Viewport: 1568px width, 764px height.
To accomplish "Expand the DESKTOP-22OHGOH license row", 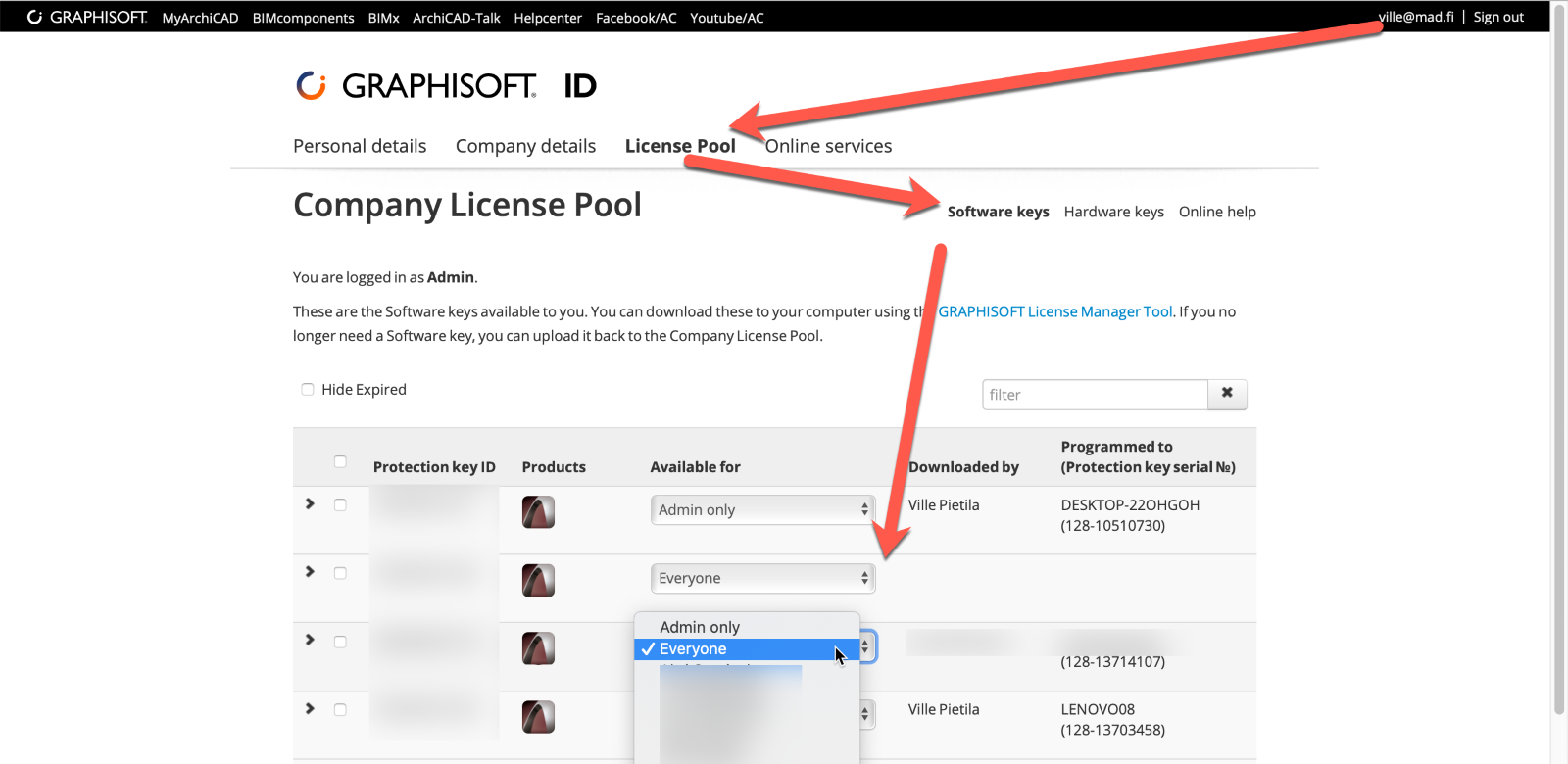I will [x=310, y=503].
